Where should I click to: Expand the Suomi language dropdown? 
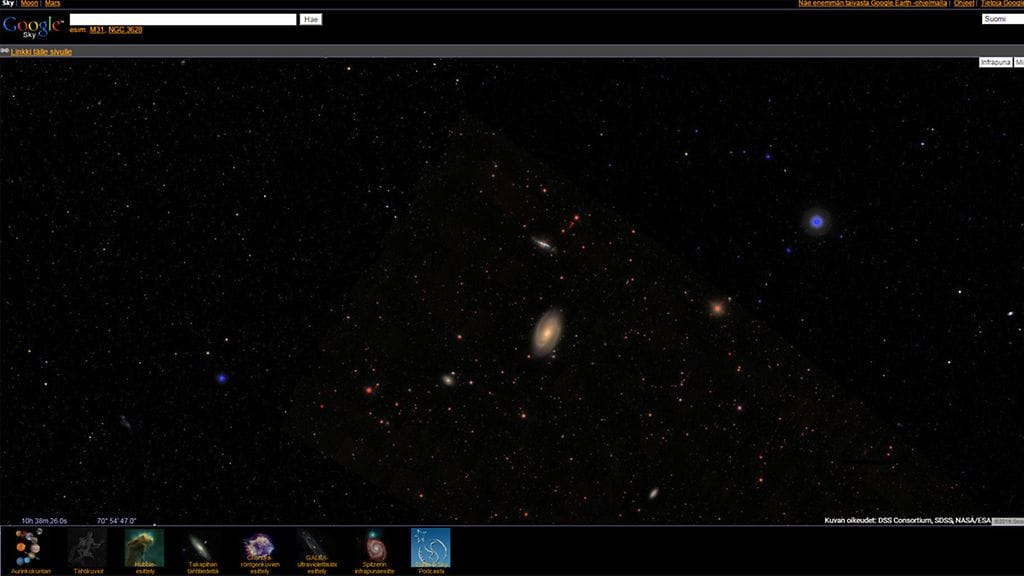pos(1000,19)
